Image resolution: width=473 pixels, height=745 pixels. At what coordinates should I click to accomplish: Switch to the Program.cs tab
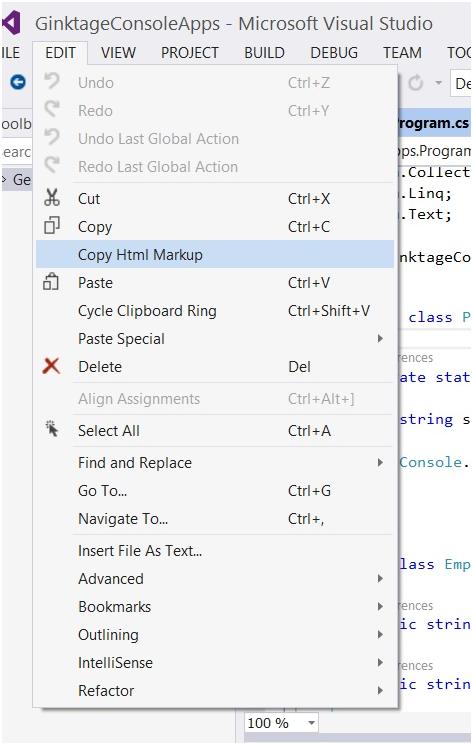pos(433,123)
